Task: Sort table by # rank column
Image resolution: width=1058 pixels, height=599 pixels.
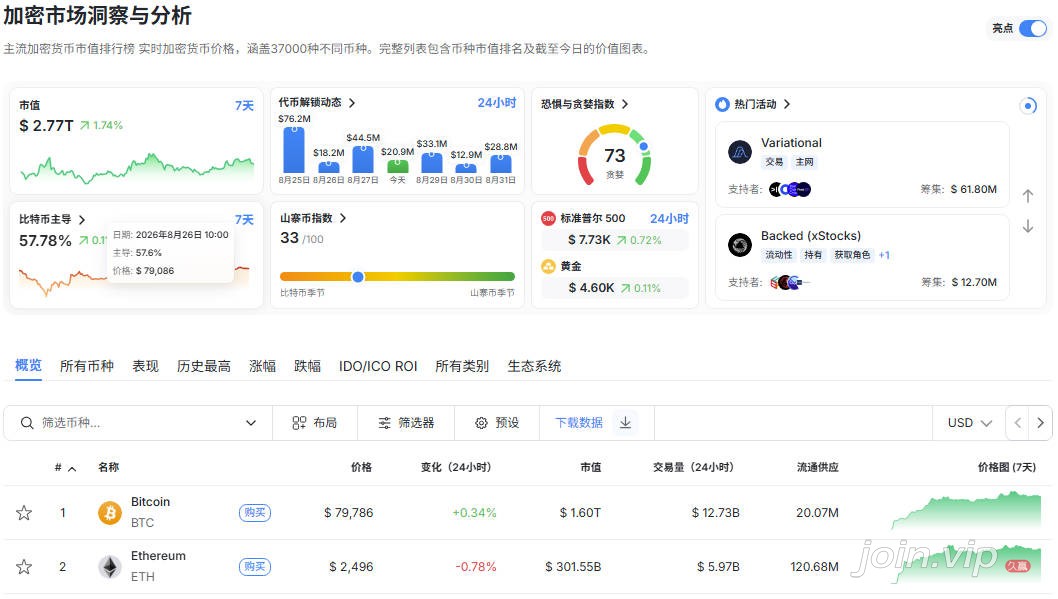Action: [65, 467]
